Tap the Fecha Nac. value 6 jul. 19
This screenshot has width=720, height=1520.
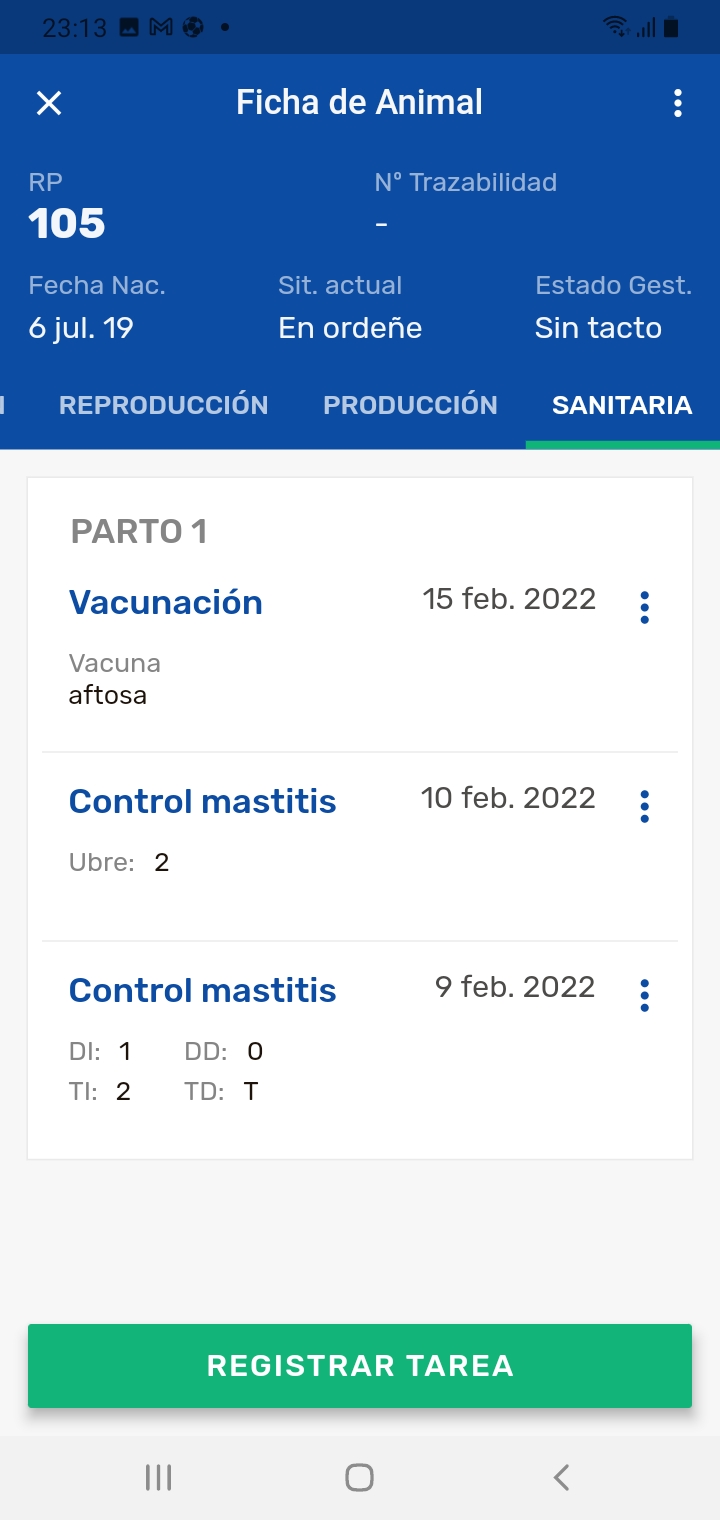tap(81, 328)
